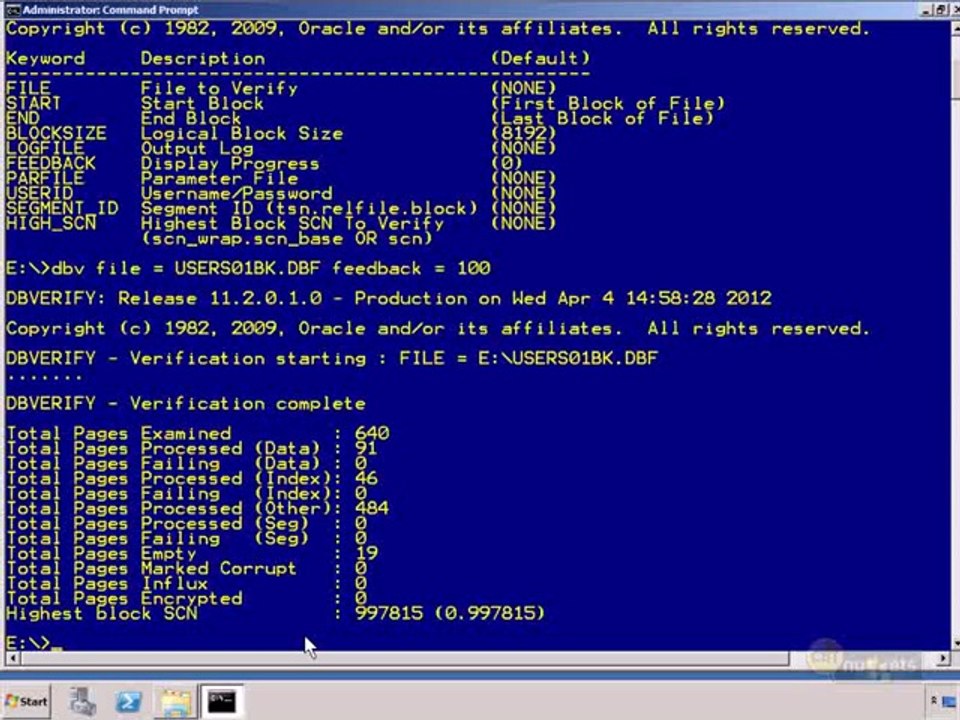The width and height of the screenshot is (960, 720).
Task: Click the 'HIGH_SCN' keyword row
Action: click(281, 223)
